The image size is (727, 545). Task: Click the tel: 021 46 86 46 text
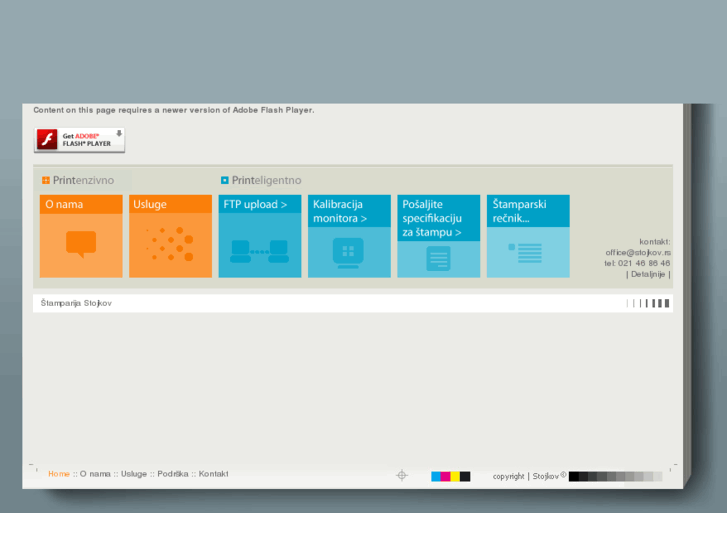click(637, 263)
